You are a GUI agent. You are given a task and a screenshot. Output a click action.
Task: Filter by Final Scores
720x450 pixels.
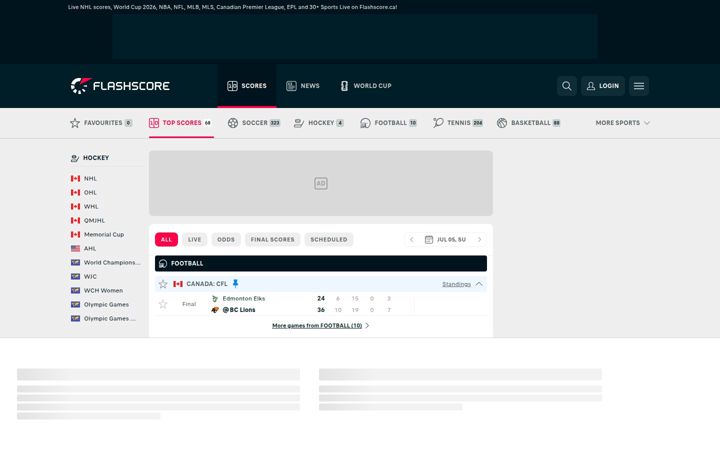(272, 240)
